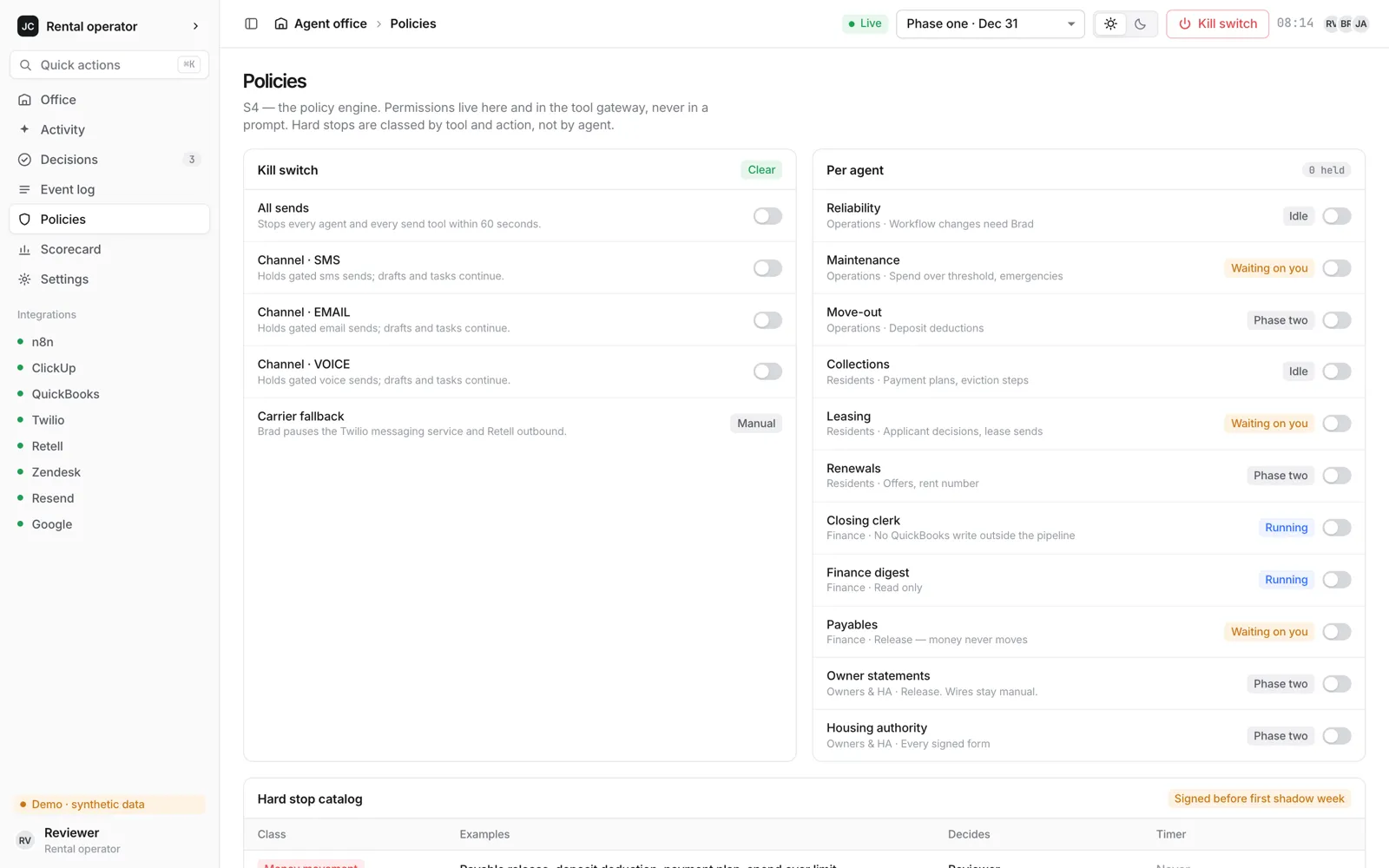Viewport: 1389px width, 868px height.
Task: Click the Office icon in sidebar
Action: point(25,100)
